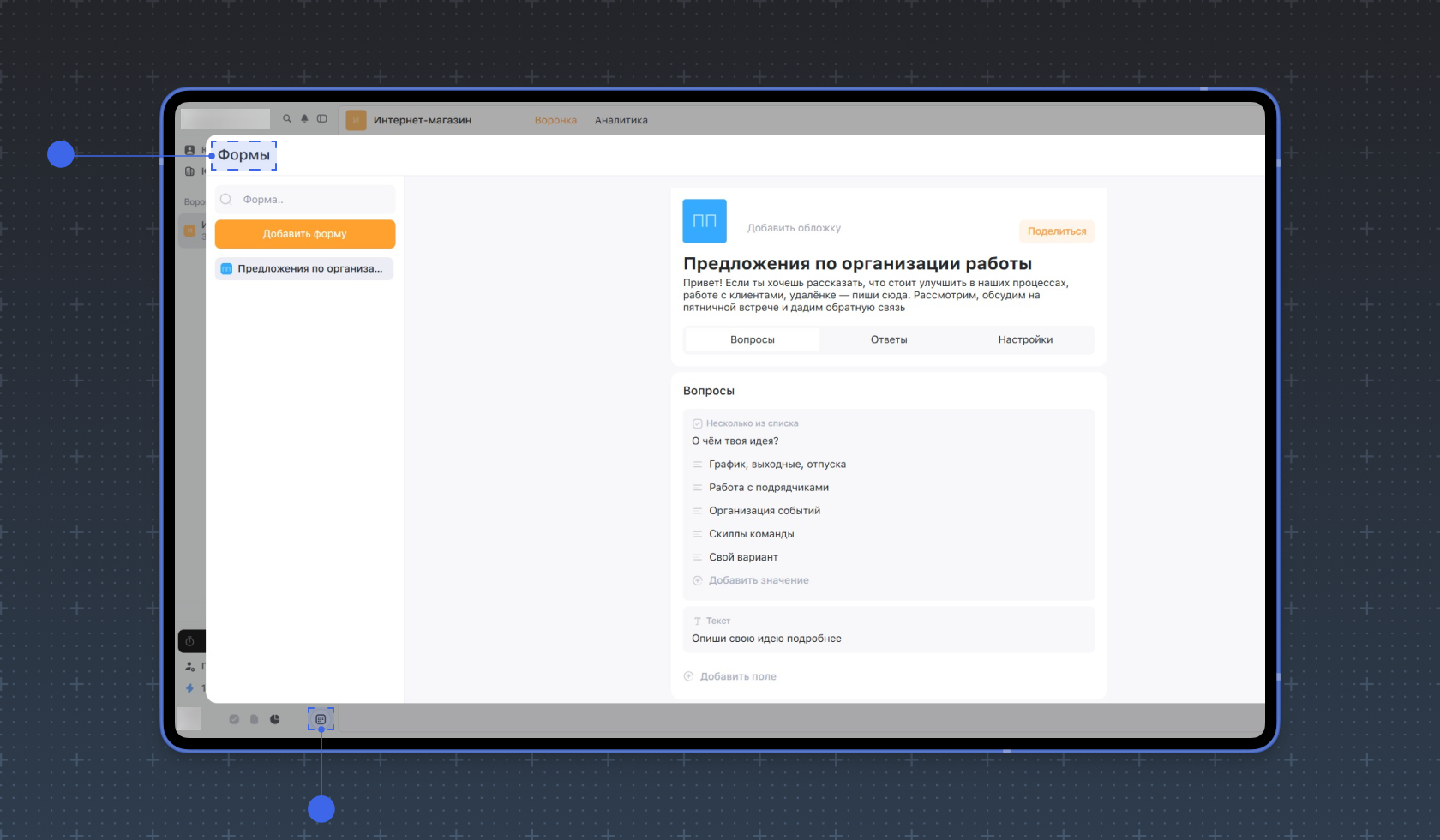Click the checkmark tasks icon in bottom bar

pos(234,719)
